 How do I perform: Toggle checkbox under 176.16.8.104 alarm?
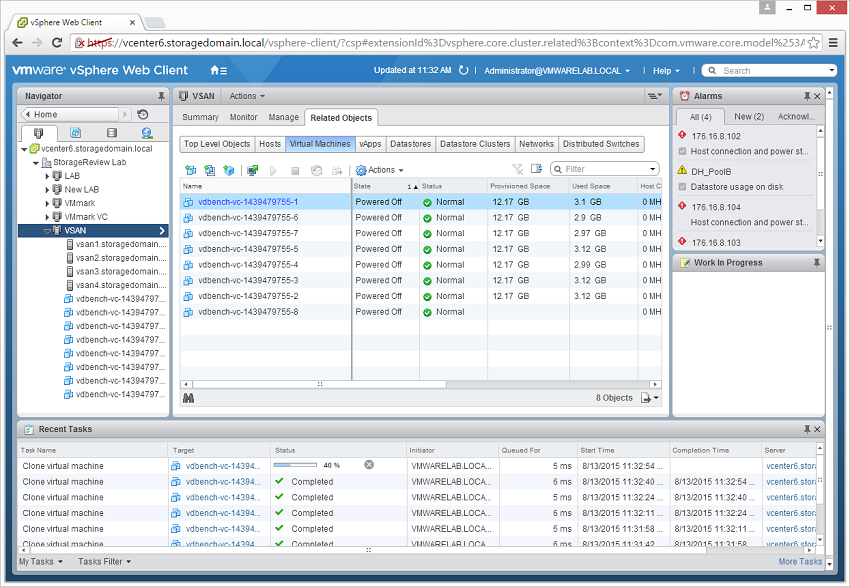pos(682,222)
